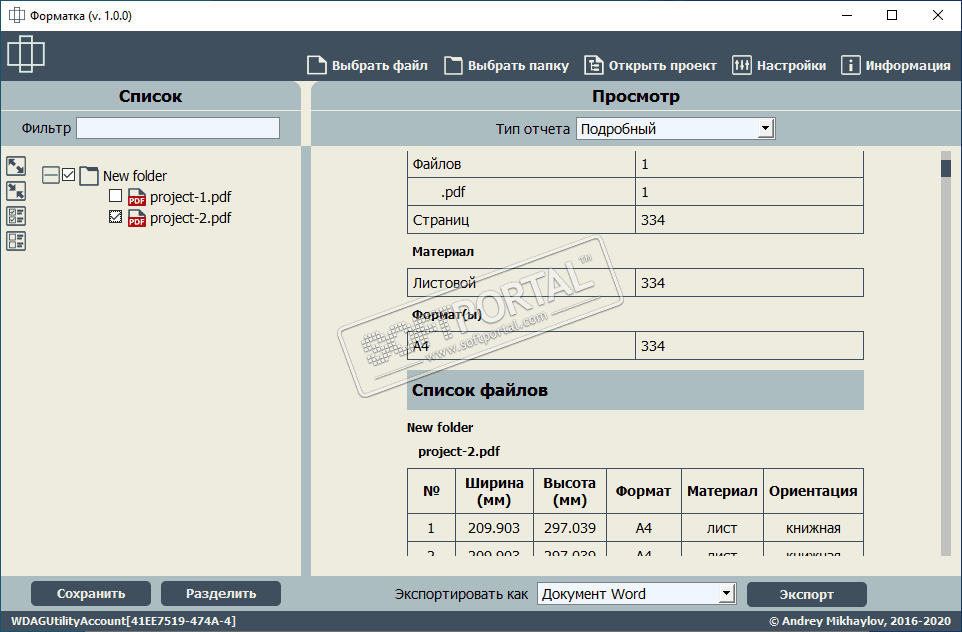Click the Высота (мм) column header

tap(570, 491)
